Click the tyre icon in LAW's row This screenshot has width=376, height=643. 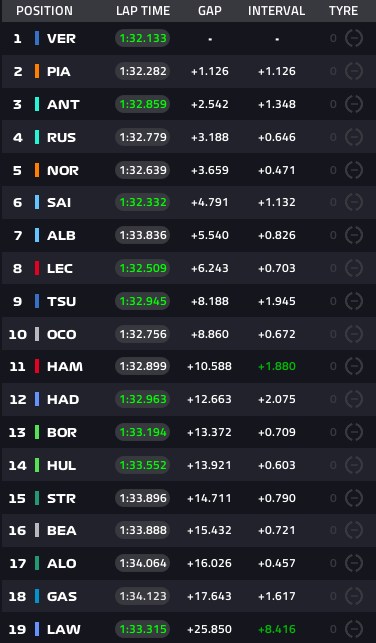pos(353,629)
